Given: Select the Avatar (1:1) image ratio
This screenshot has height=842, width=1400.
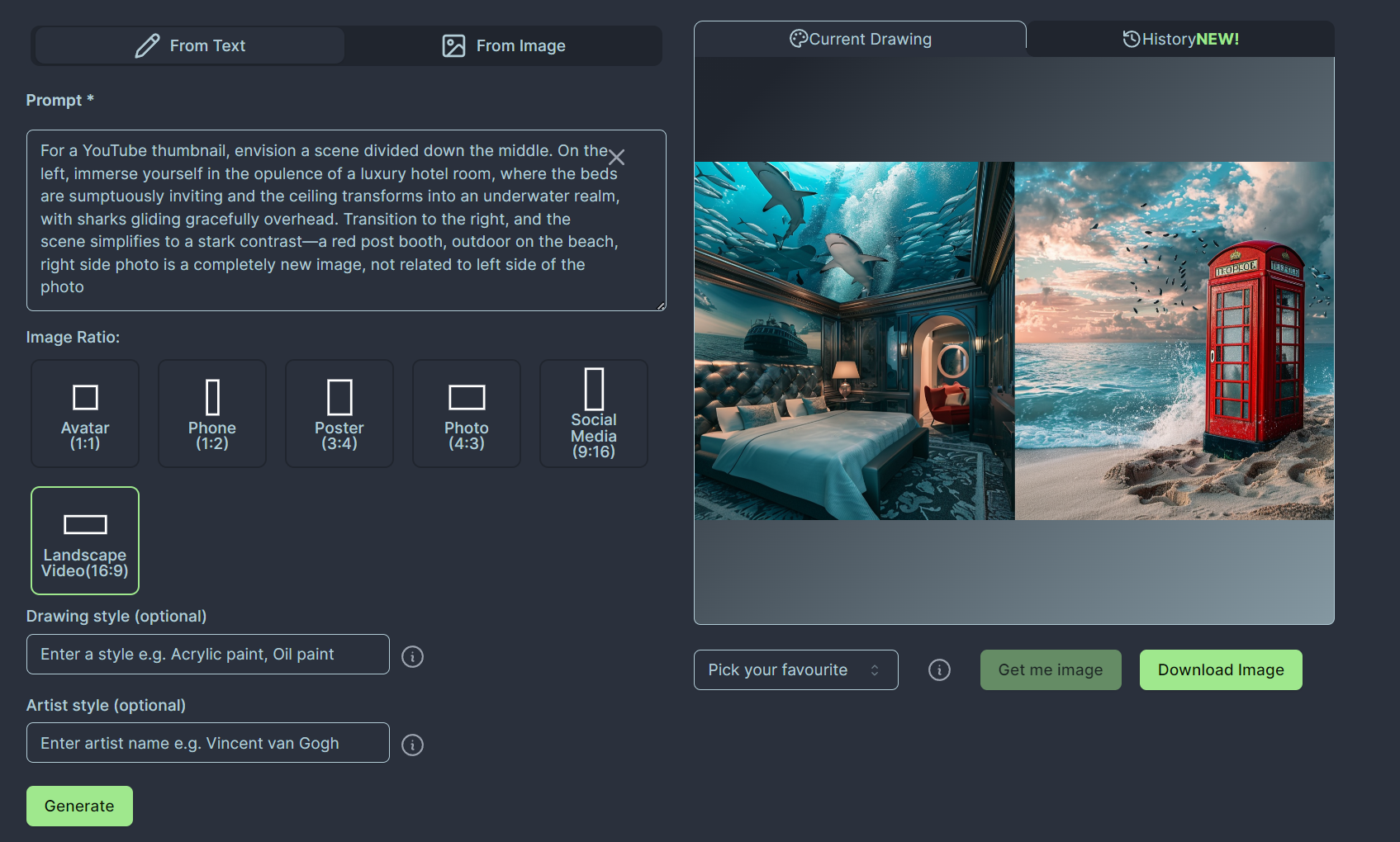Looking at the screenshot, I should click(85, 414).
